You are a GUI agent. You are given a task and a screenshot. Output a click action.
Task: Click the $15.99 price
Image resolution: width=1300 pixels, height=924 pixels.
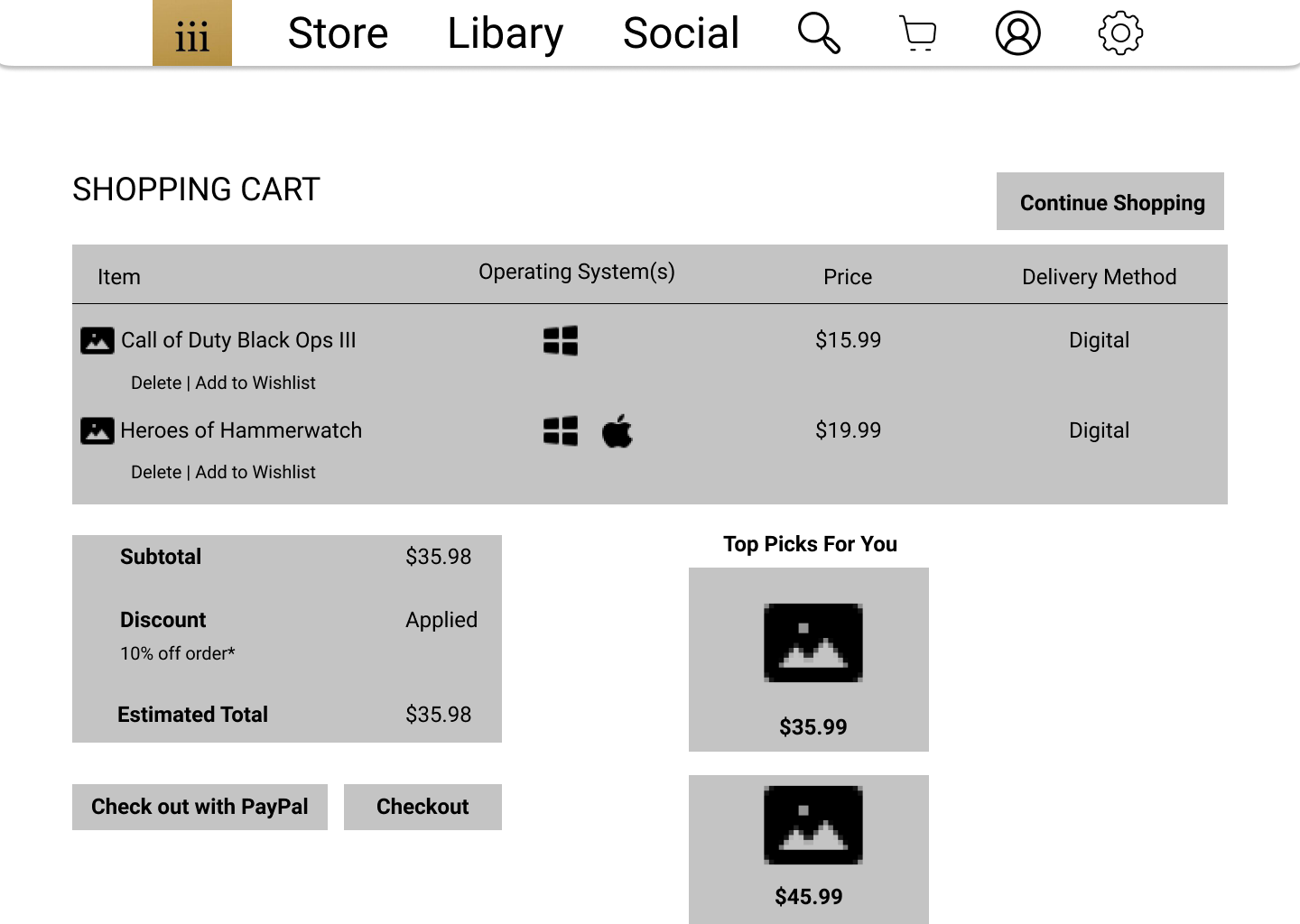pyautogui.click(x=848, y=340)
